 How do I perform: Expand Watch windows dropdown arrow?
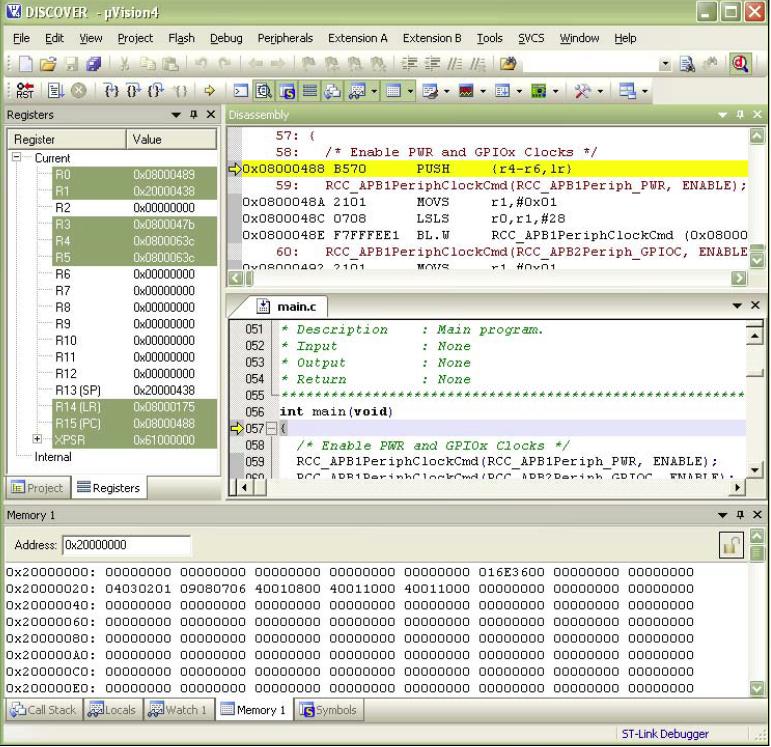click(374, 91)
